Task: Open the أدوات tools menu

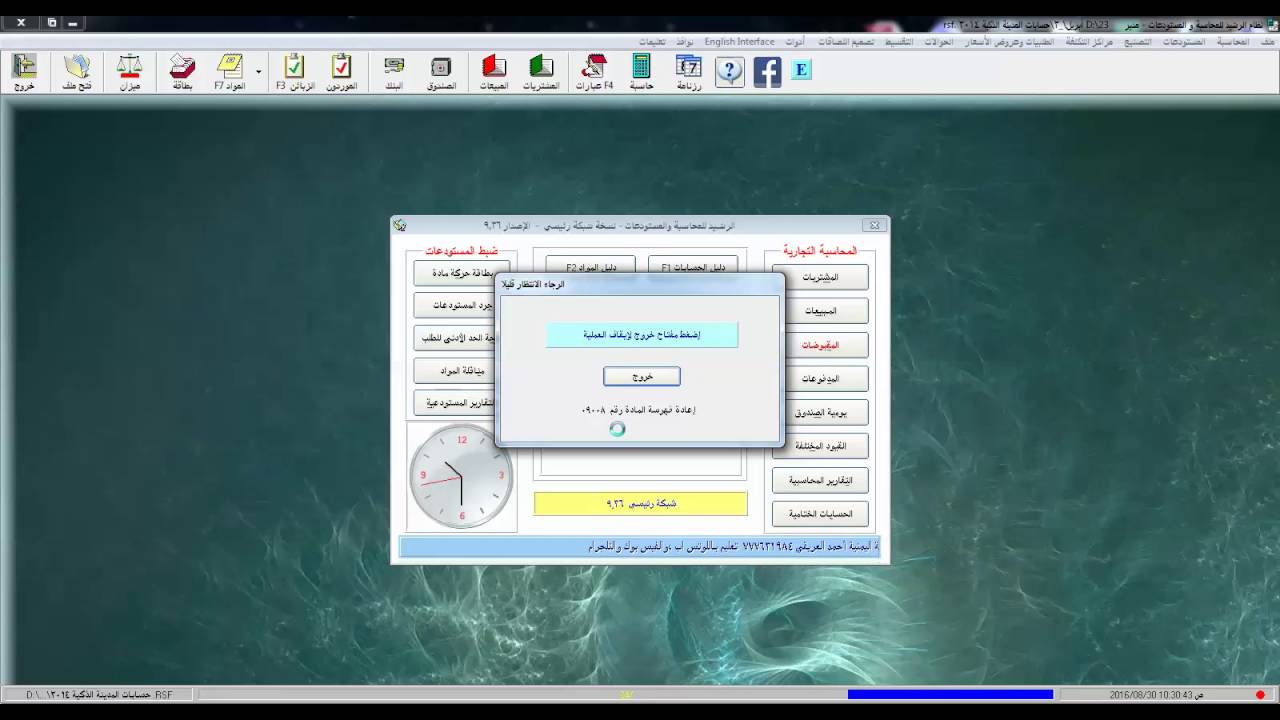Action: coord(795,42)
